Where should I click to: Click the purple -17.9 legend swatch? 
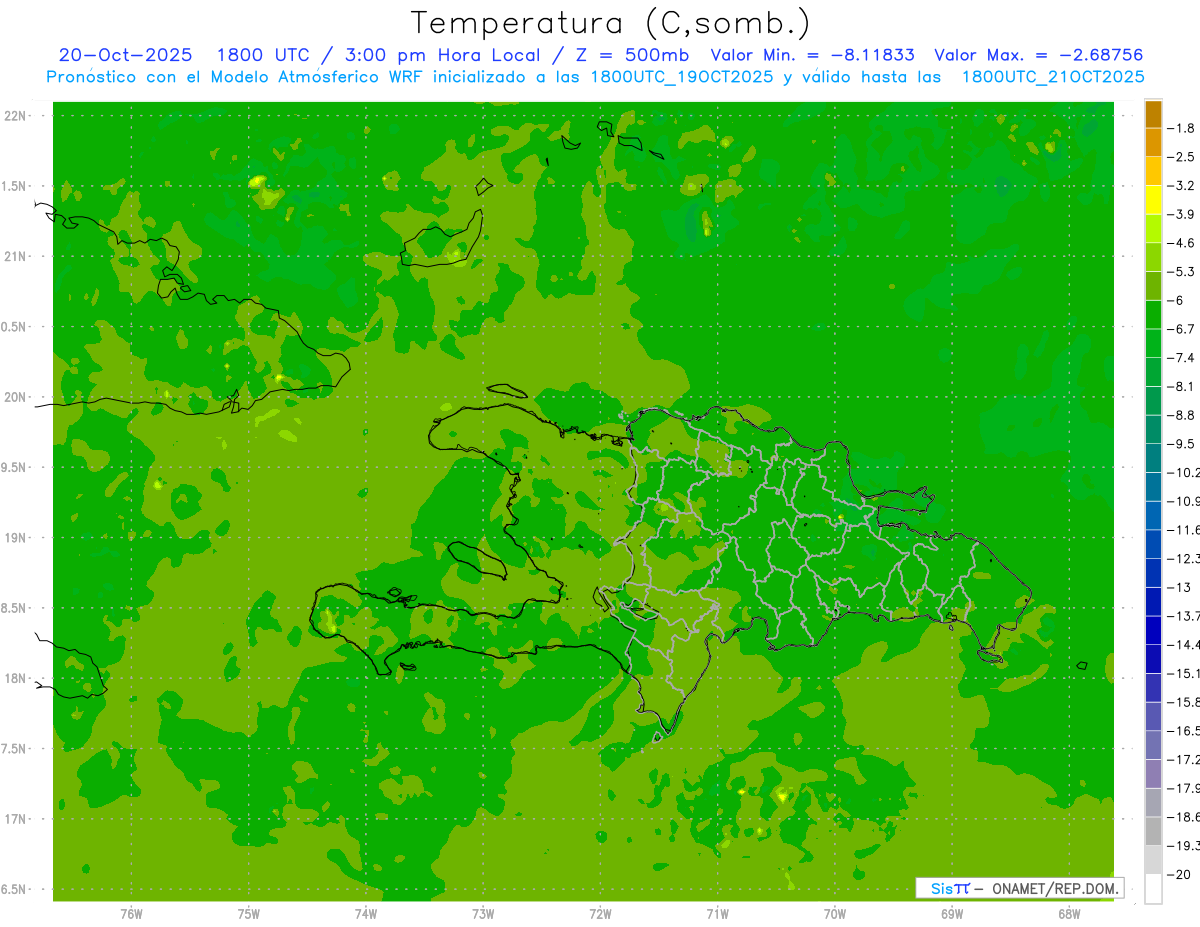[x=1153, y=774]
